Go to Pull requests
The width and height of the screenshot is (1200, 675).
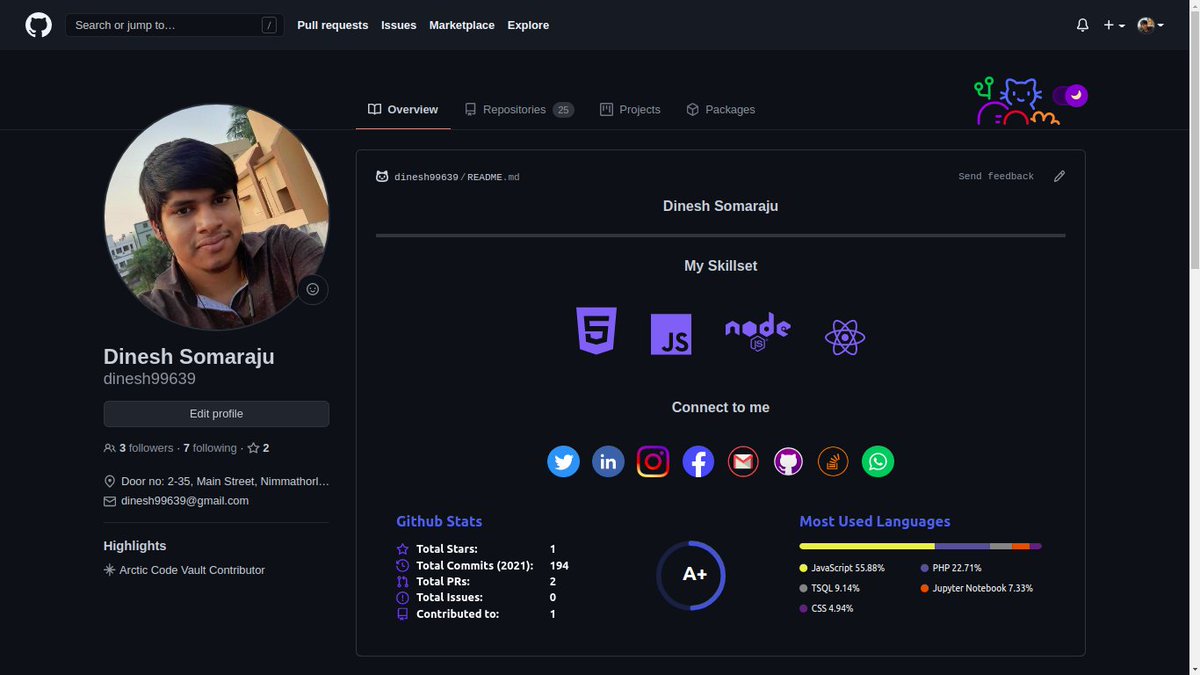(x=332, y=25)
